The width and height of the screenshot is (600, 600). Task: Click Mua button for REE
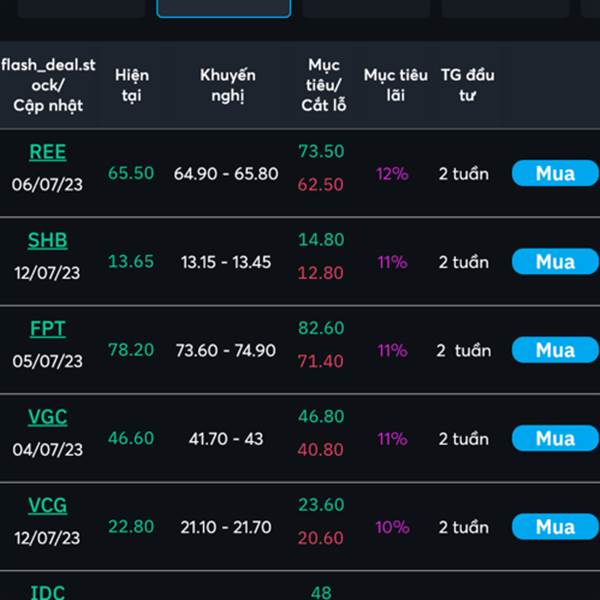click(x=555, y=173)
